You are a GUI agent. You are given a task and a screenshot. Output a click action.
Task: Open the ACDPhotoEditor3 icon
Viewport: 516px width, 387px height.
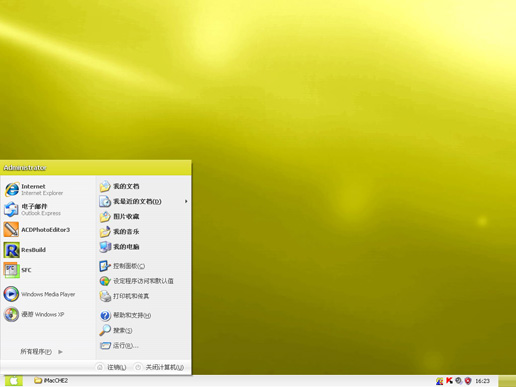click(x=11, y=229)
